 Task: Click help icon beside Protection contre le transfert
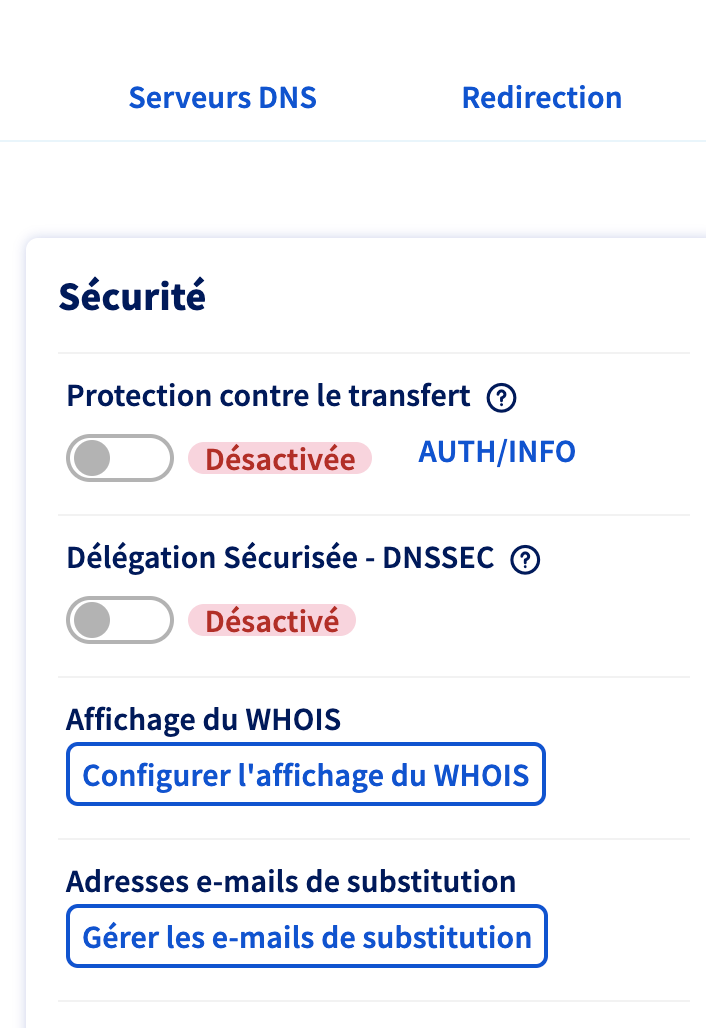click(501, 398)
